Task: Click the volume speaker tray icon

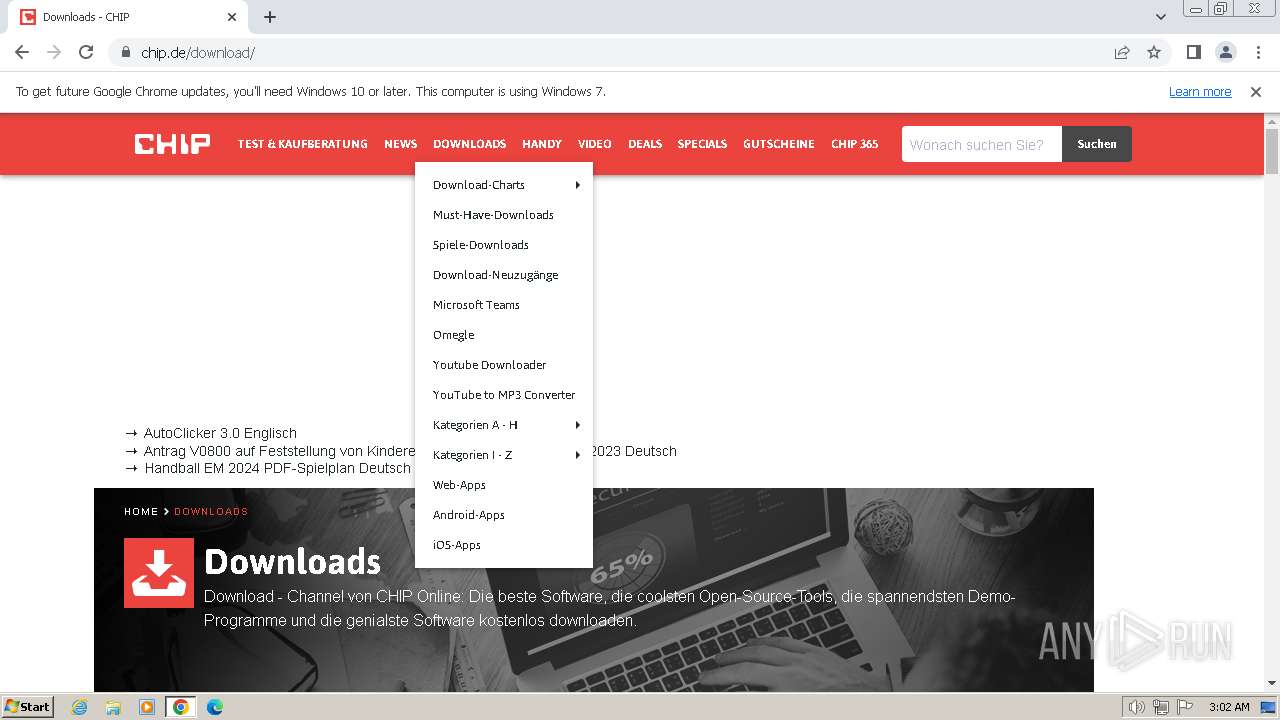Action: (x=1137, y=707)
